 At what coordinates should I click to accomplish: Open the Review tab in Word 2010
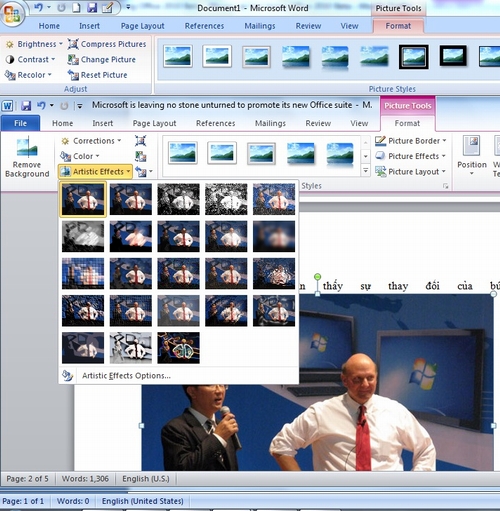pos(318,123)
